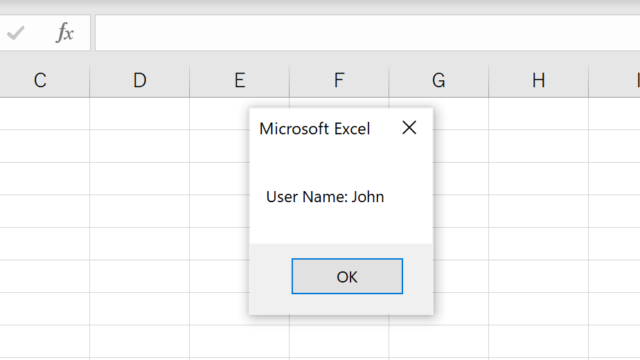Click the fx Insert Function icon
This screenshot has width=640, height=360.
64,33
